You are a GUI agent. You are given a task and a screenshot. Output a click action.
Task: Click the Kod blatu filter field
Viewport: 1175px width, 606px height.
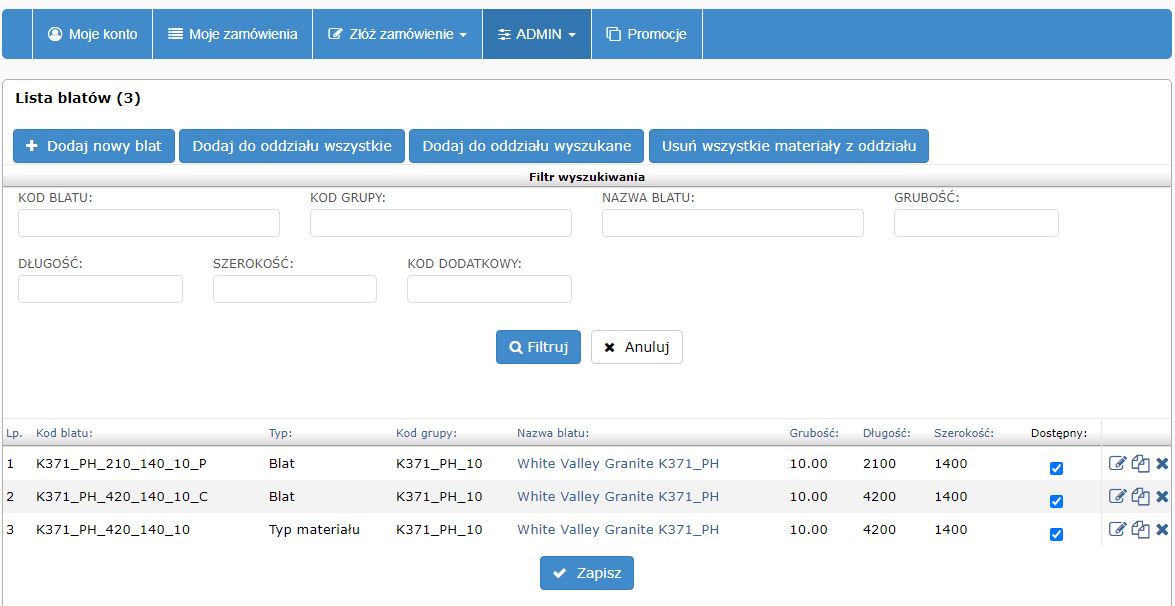(x=149, y=223)
